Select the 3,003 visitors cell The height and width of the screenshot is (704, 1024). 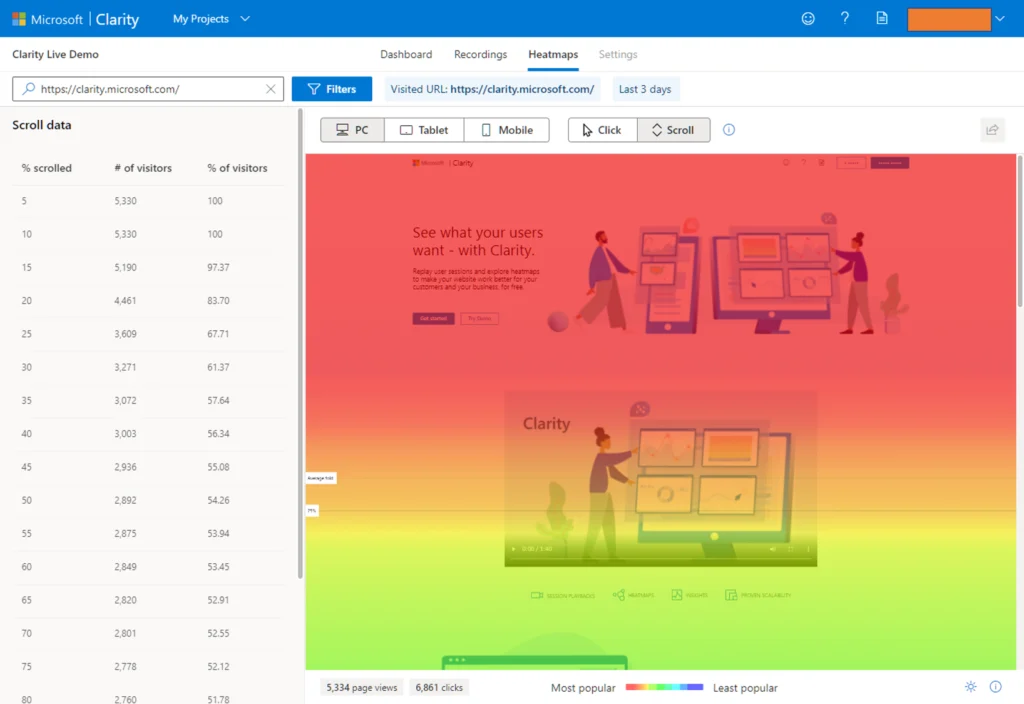[125, 434]
